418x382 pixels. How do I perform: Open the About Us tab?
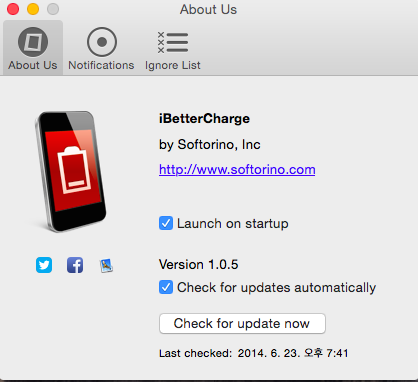tap(33, 48)
